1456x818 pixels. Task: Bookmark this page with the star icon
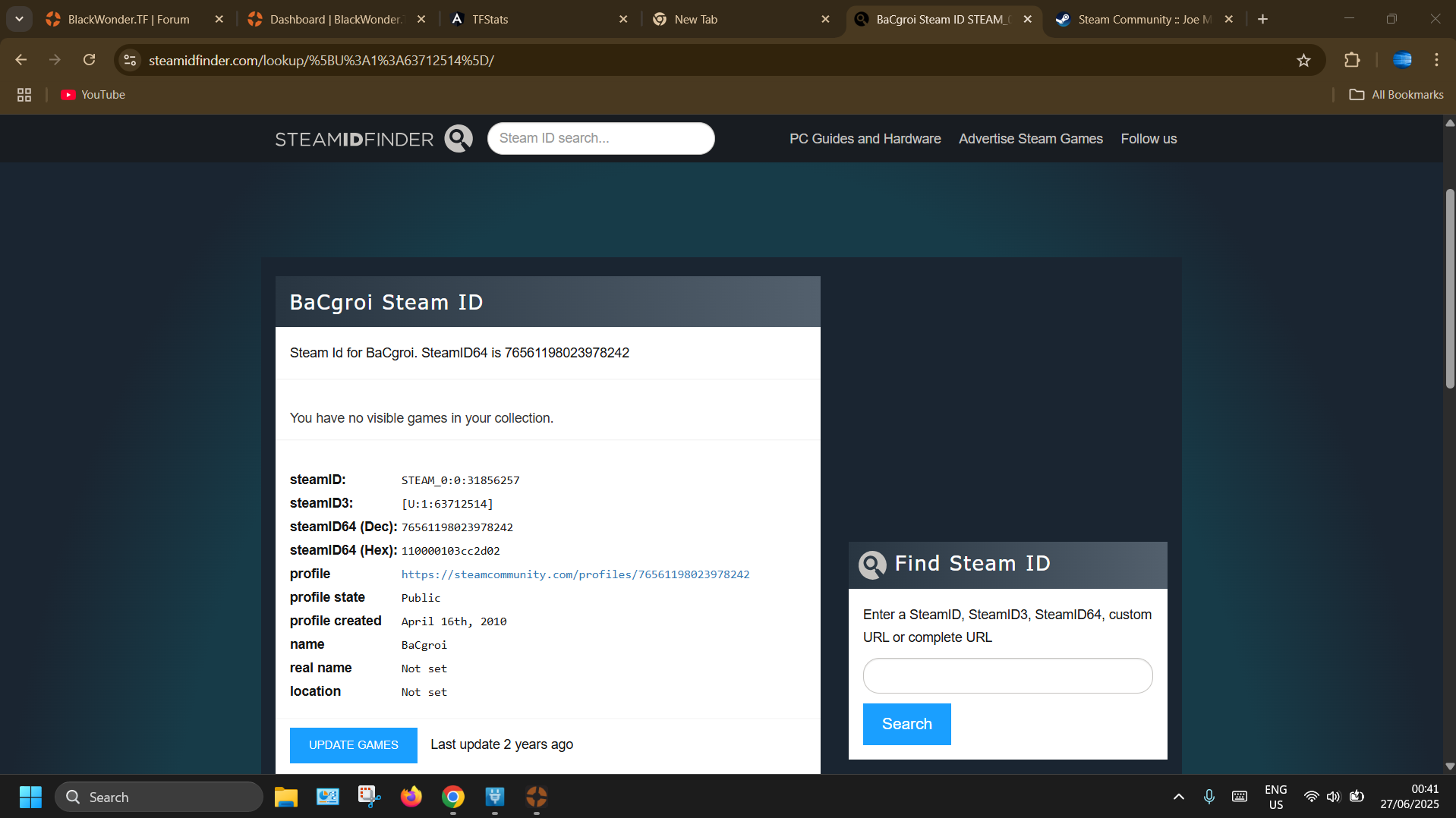[x=1303, y=60]
